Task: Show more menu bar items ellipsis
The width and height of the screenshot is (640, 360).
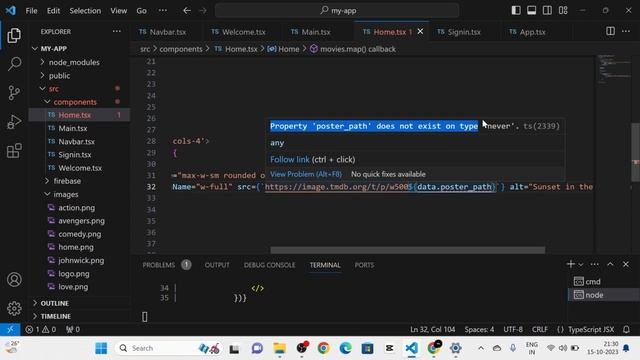Action: pyautogui.click(x=163, y=11)
